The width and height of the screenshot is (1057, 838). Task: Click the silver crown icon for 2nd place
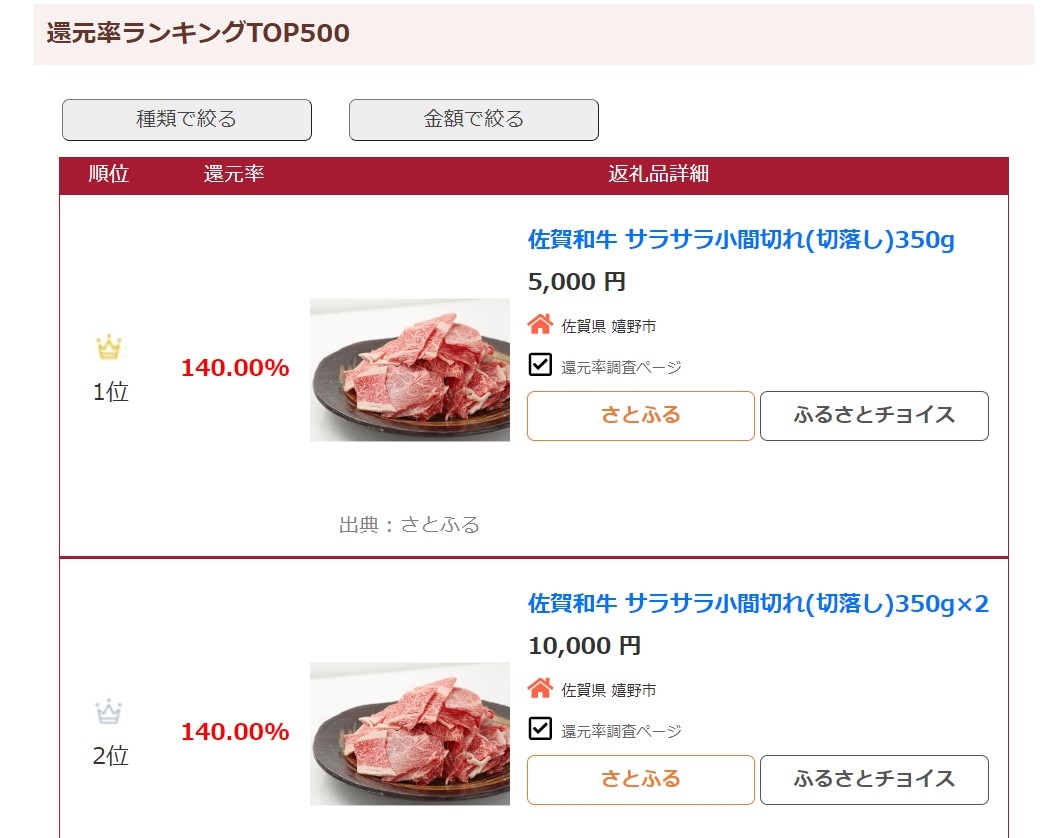tap(108, 711)
